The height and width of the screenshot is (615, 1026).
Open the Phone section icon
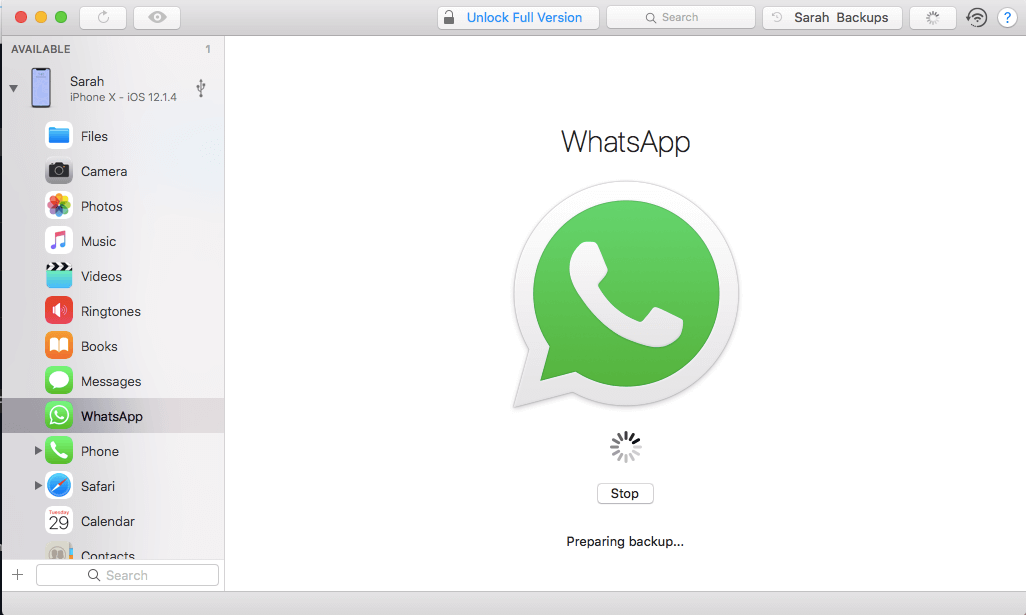point(59,451)
